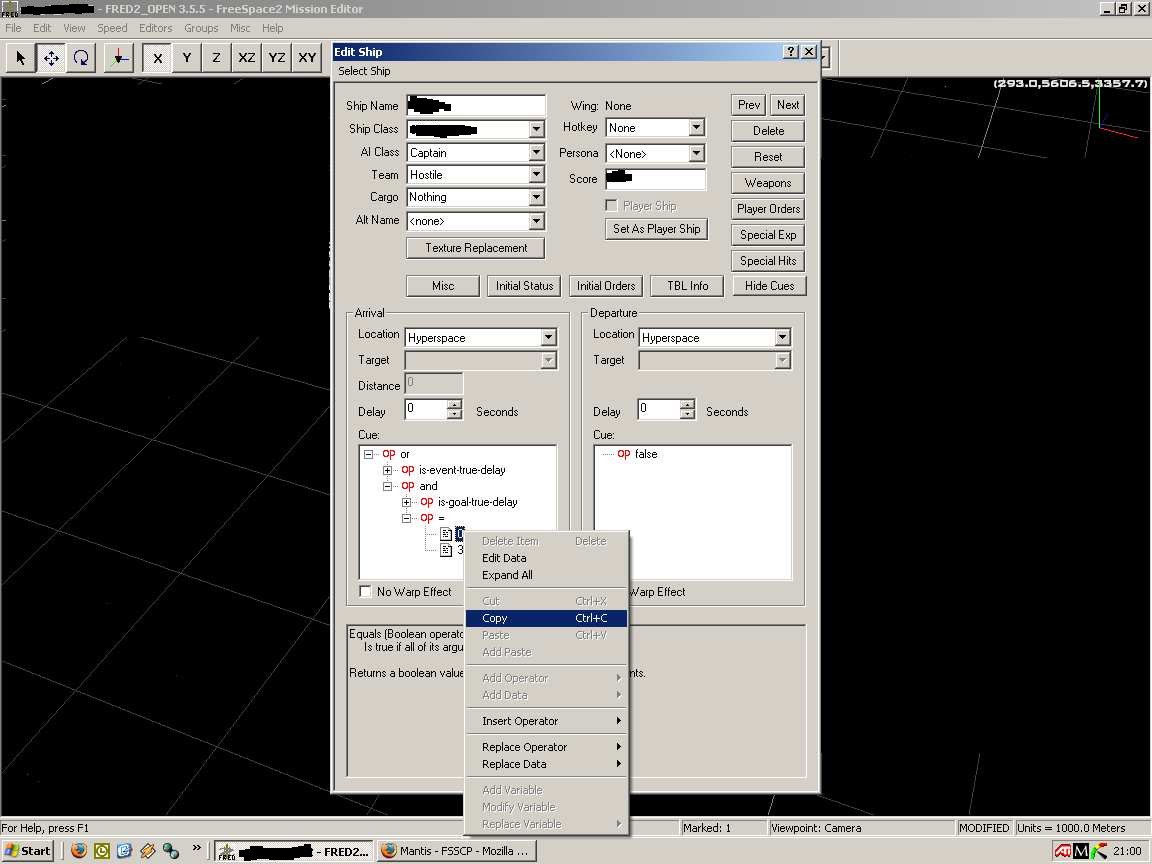Viewport: 1152px width, 864px height.
Task: Open network connections quick launch icon
Action: point(170,851)
